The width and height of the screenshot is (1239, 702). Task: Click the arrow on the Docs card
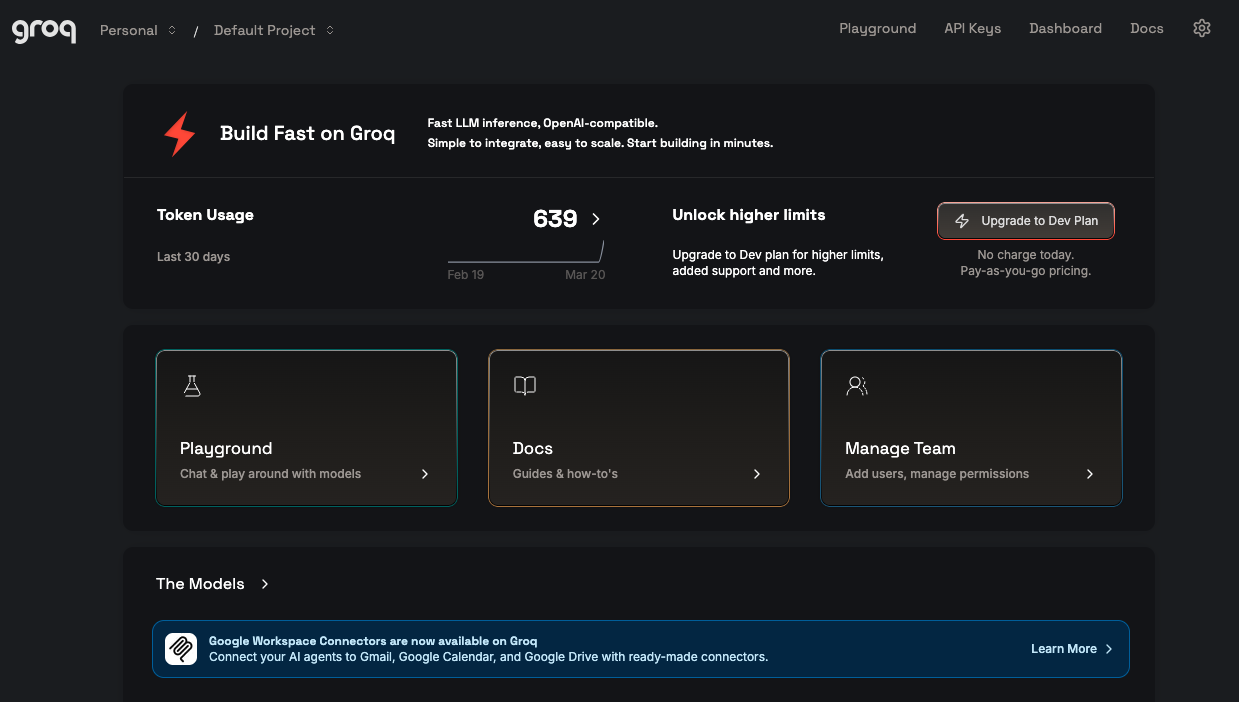[757, 474]
